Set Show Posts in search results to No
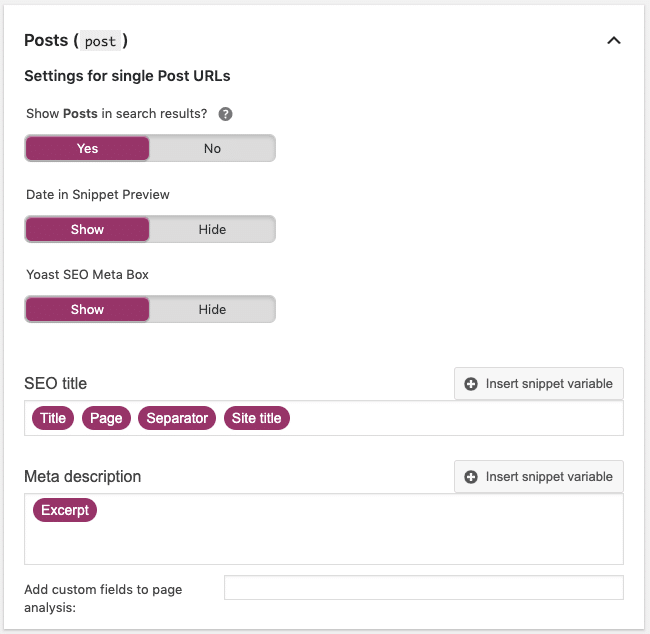The height and width of the screenshot is (634, 650). tap(212, 148)
